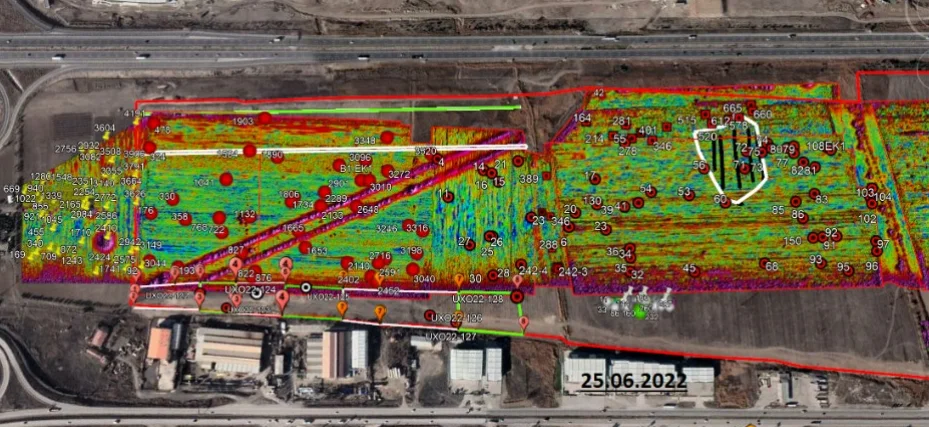The height and width of the screenshot is (427, 929).
Task: Click the 25.06.2022 date stamp
Action: point(633,380)
